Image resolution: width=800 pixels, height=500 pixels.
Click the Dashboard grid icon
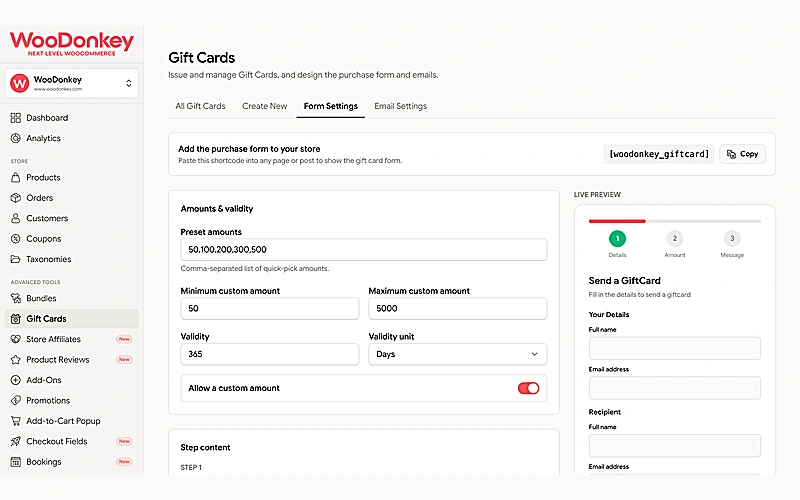(x=16, y=118)
